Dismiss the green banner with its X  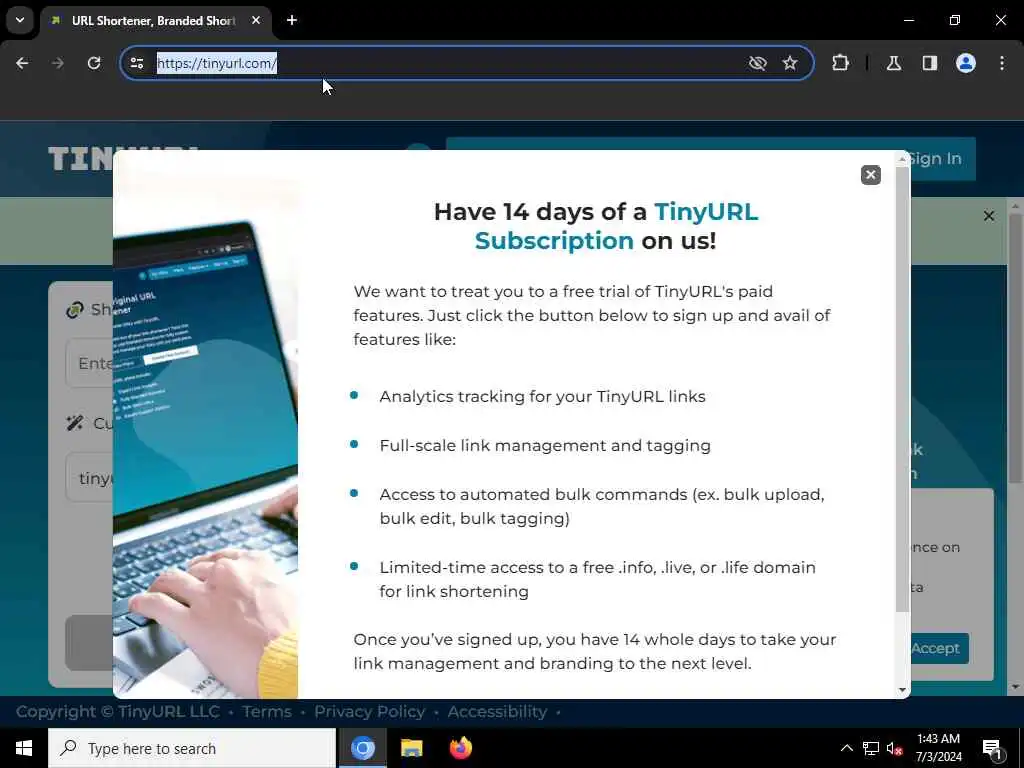(989, 216)
